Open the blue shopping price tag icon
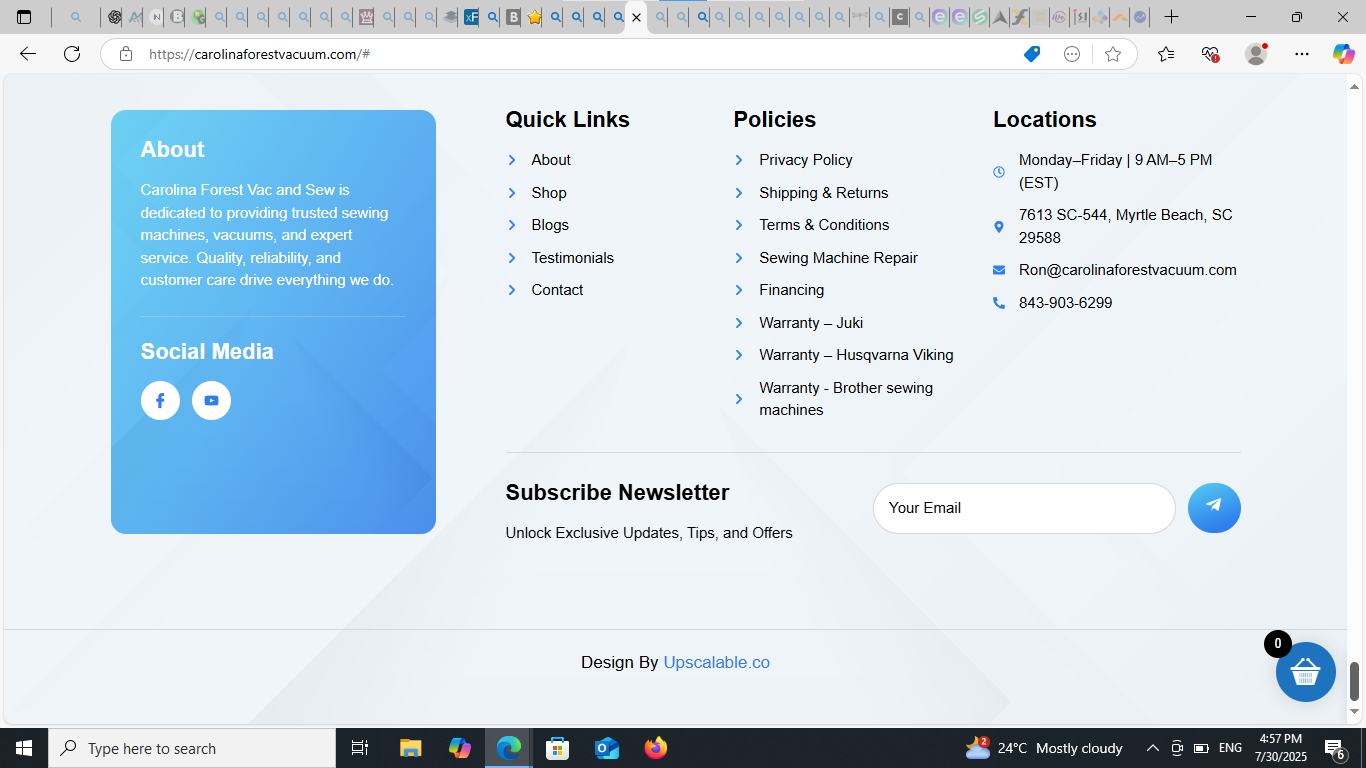1366x768 pixels. 1032,54
